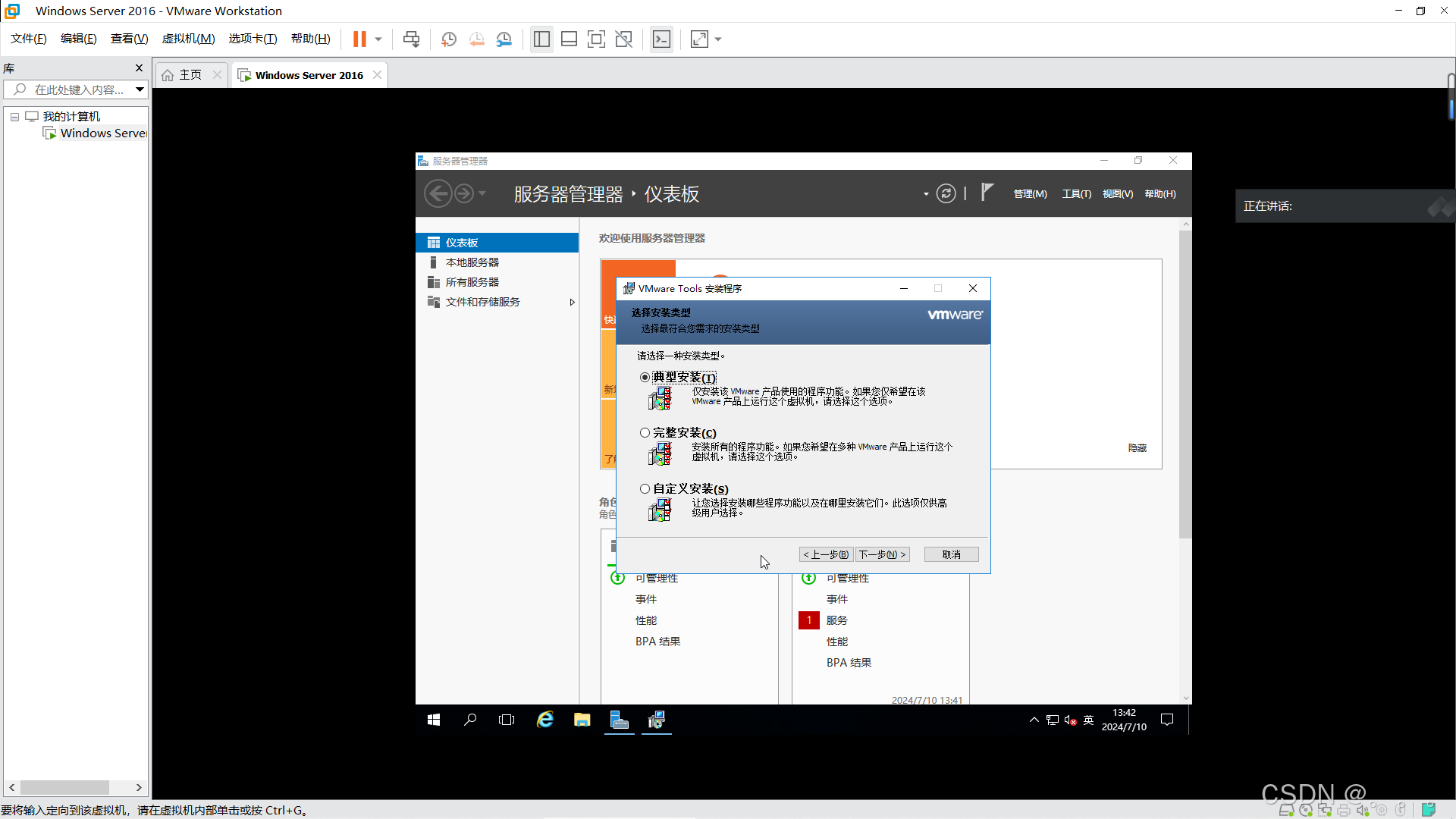
Task: Click the manage menu icon in Server Manager
Action: coord(1028,194)
